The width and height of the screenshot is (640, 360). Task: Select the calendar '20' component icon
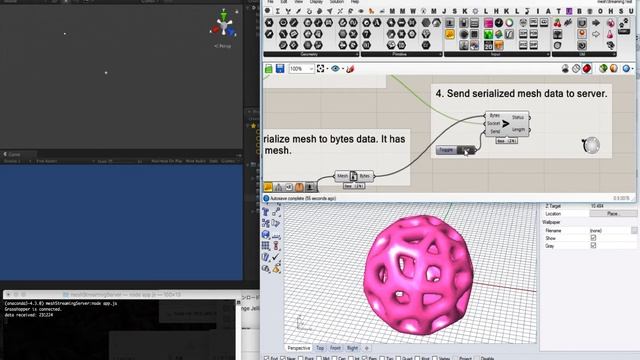pyautogui.click(x=488, y=45)
